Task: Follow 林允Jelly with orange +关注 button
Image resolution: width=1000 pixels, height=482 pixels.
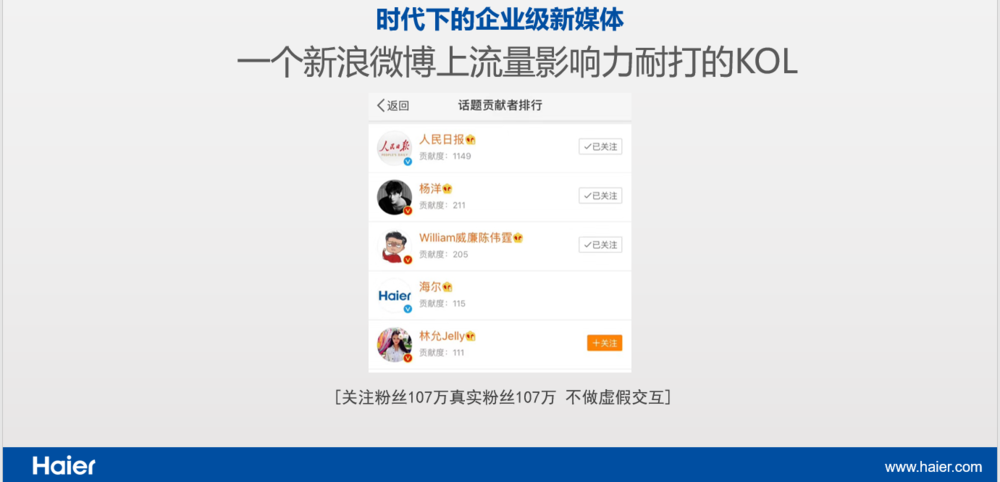Action: (604, 343)
